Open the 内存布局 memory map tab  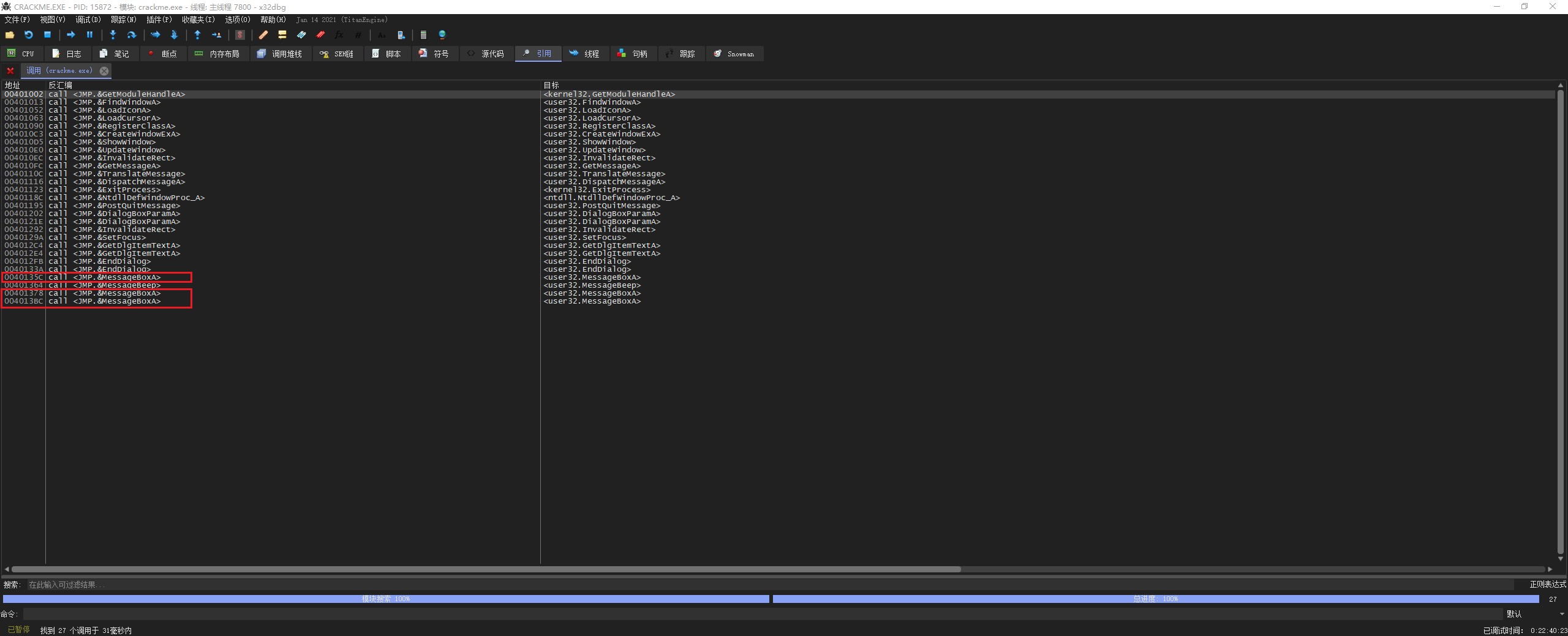[x=217, y=54]
